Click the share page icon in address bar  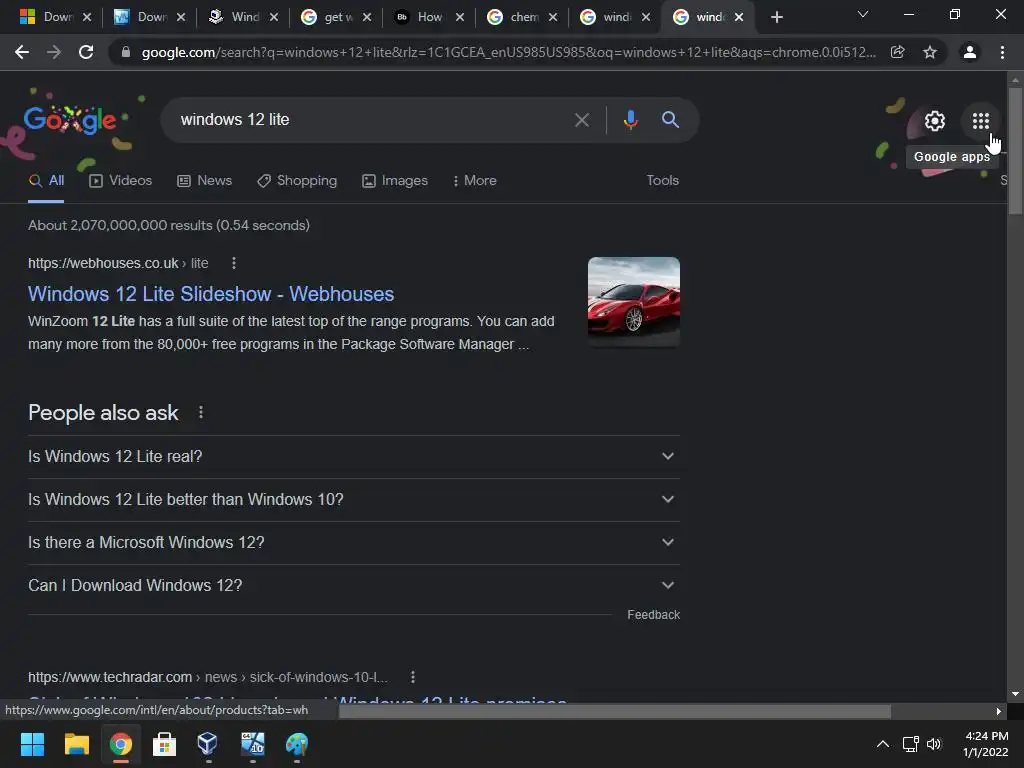point(898,52)
